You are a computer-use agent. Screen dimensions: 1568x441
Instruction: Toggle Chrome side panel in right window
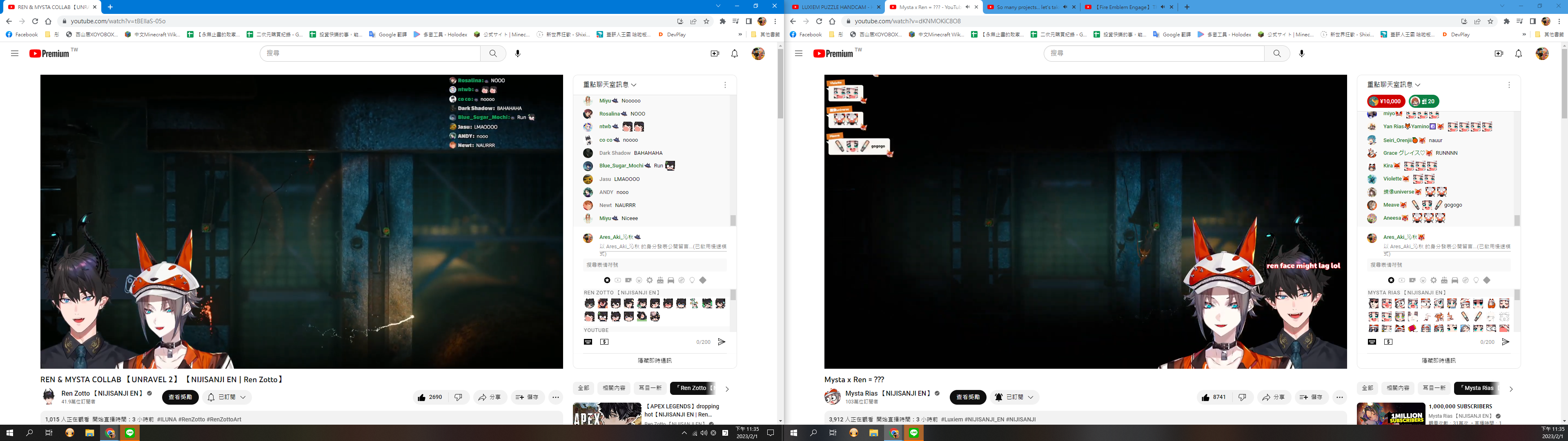[1533, 21]
